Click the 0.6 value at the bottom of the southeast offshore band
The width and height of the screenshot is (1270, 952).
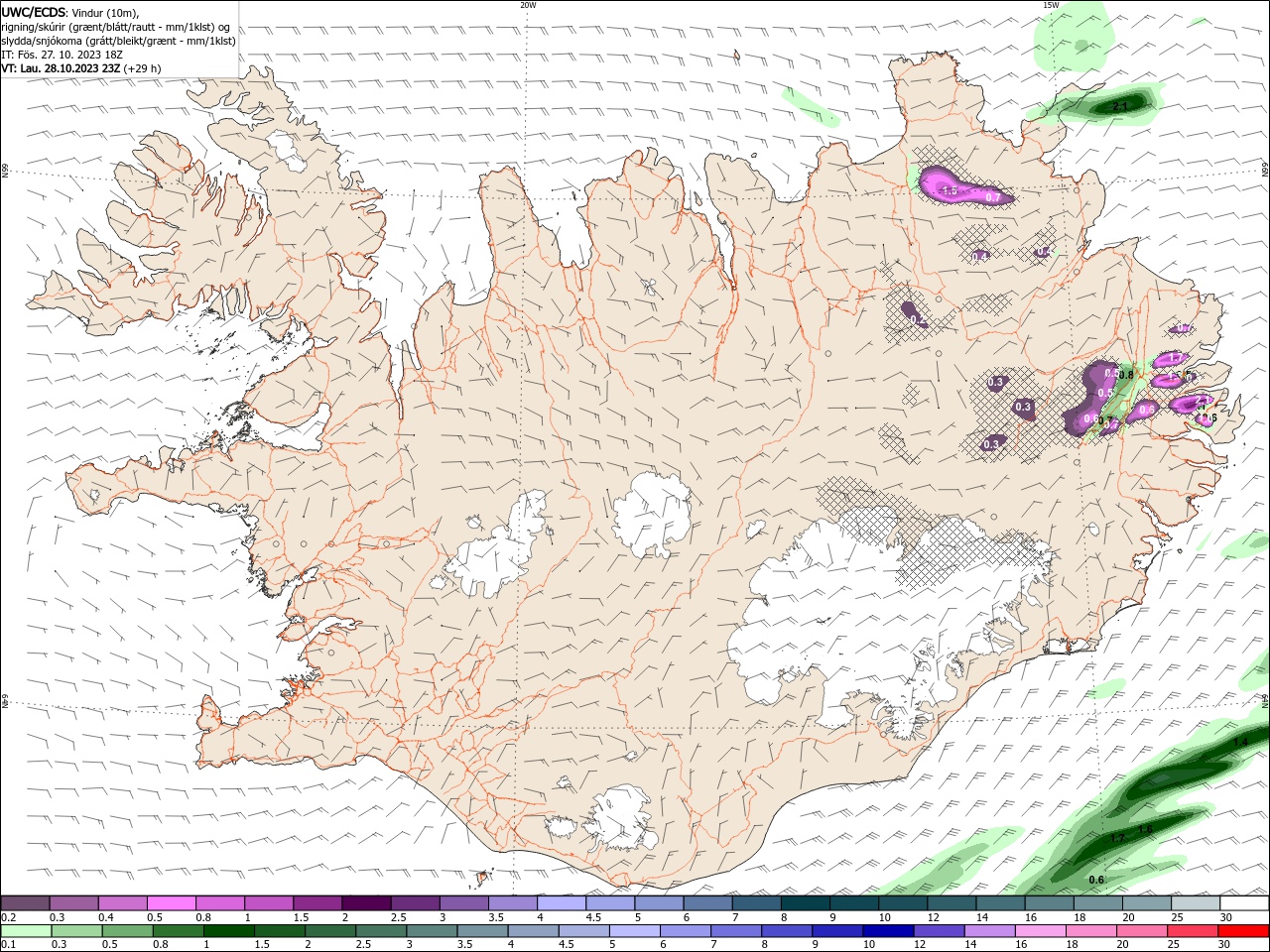click(x=1096, y=880)
